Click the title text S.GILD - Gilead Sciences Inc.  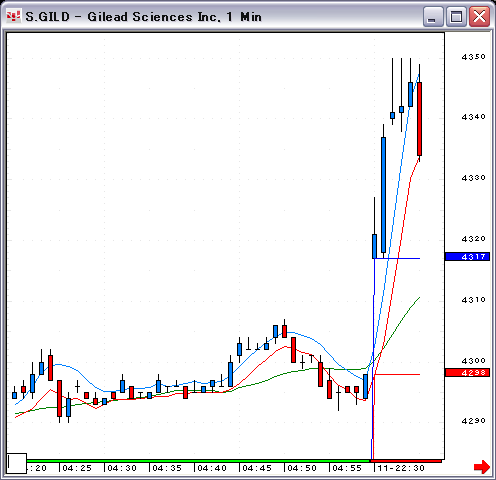pyautogui.click(x=123, y=17)
